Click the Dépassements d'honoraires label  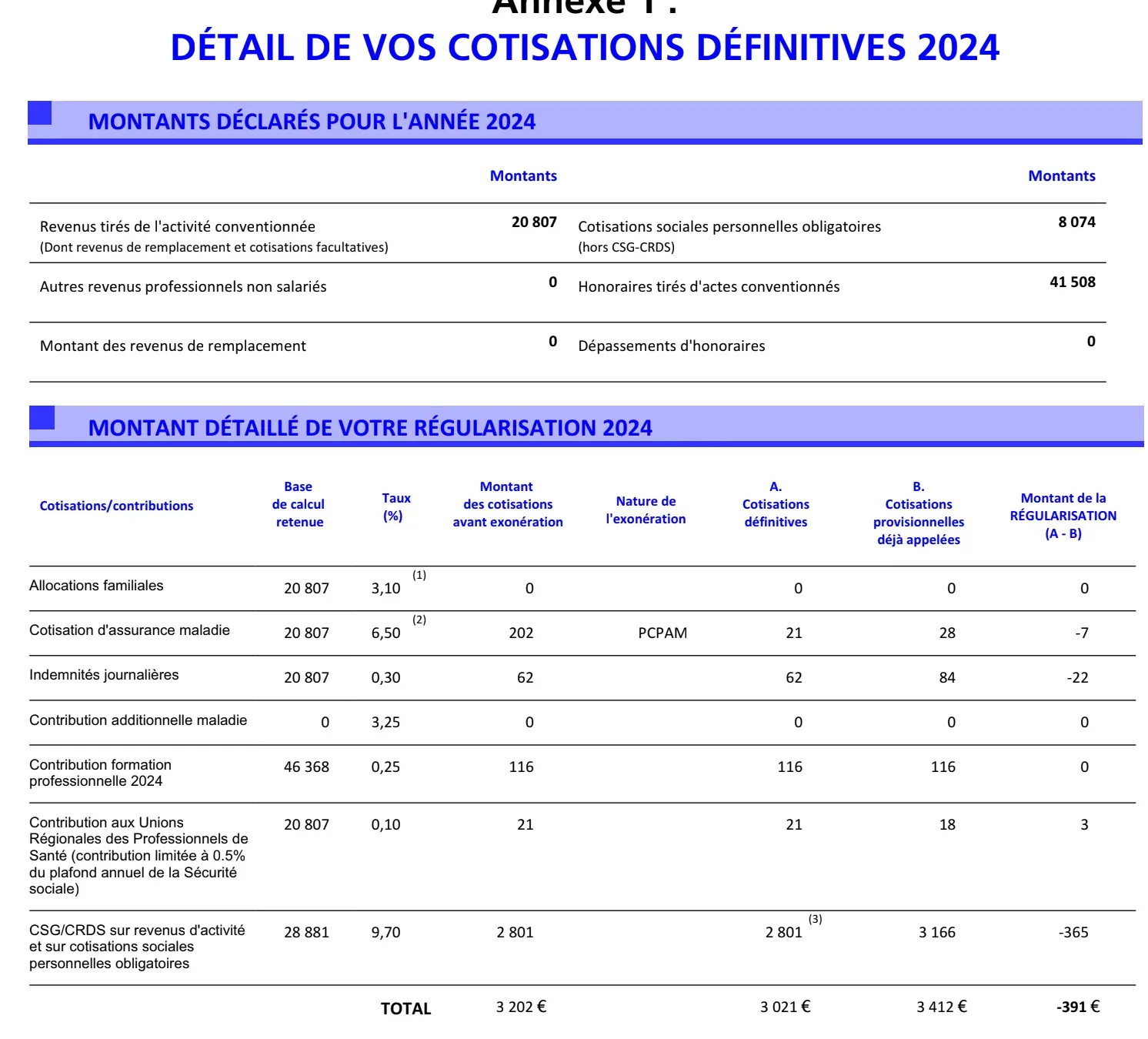[671, 346]
